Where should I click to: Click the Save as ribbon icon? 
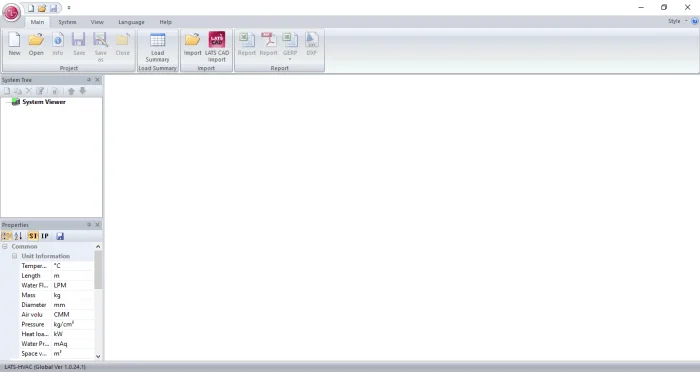coord(100,46)
